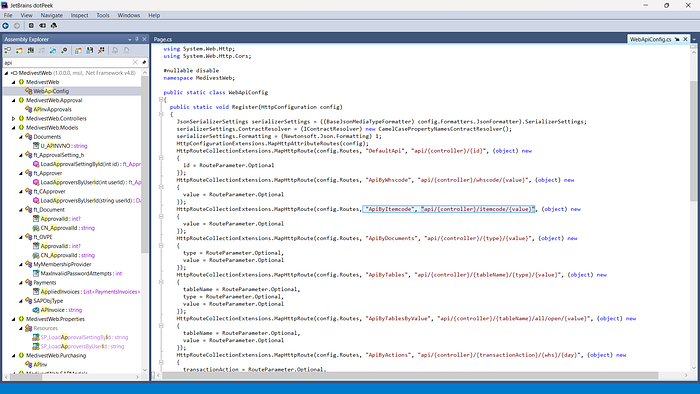
Task: Toggle the fold of the ApiByDocuments route block
Action: click(161, 245)
